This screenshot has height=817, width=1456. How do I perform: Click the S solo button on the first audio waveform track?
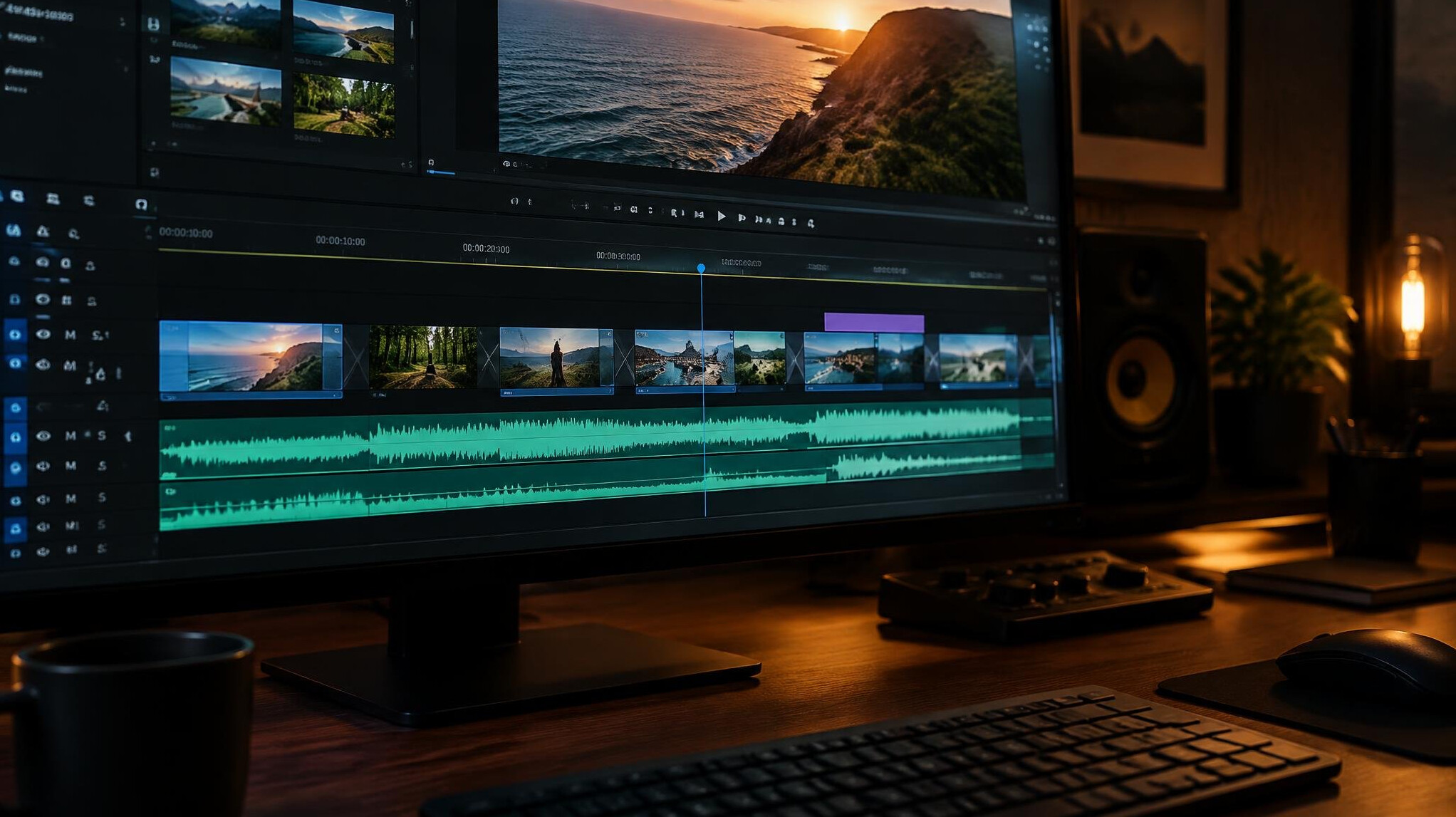tap(102, 435)
